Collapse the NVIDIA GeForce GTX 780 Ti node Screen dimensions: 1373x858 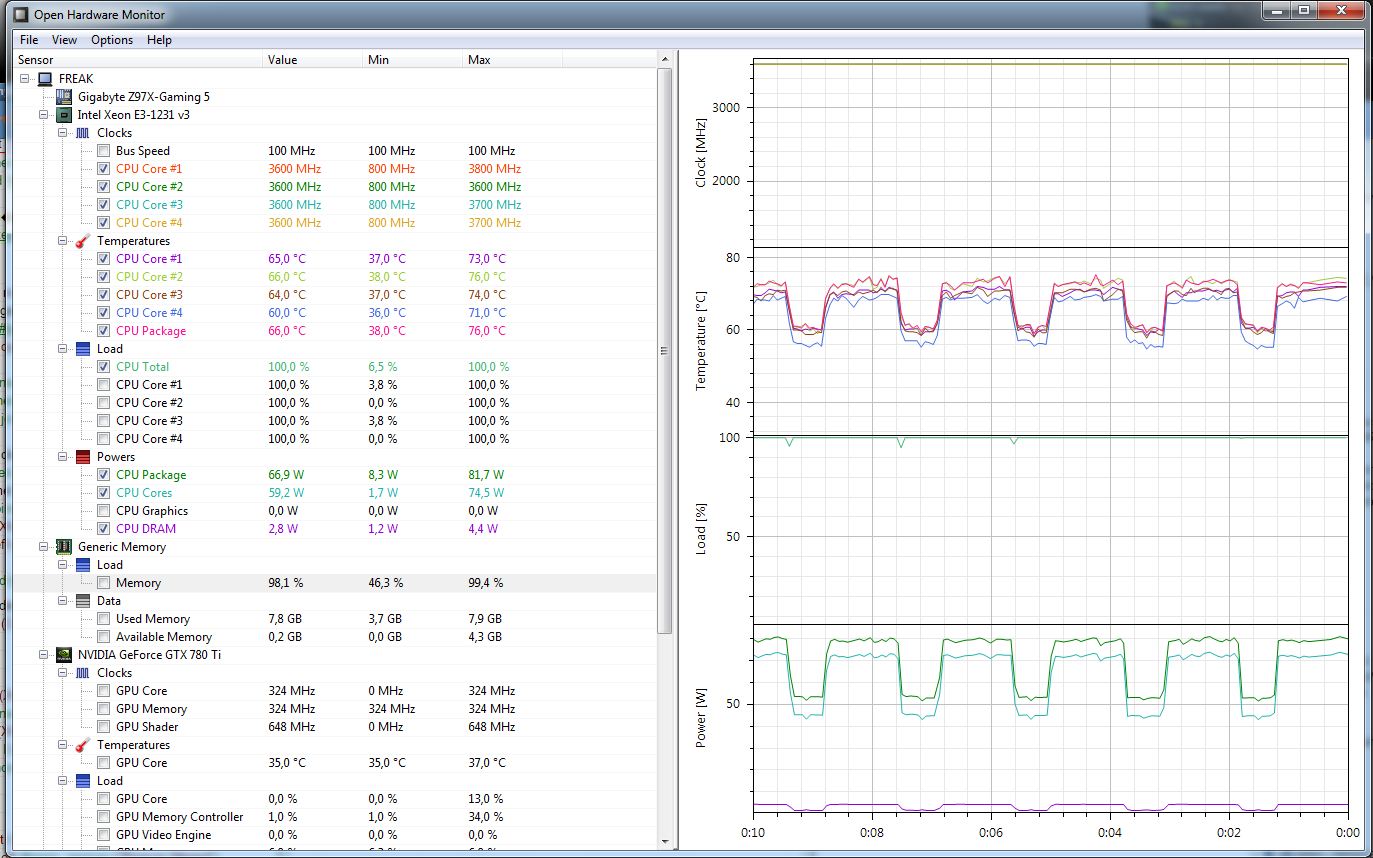coord(44,655)
